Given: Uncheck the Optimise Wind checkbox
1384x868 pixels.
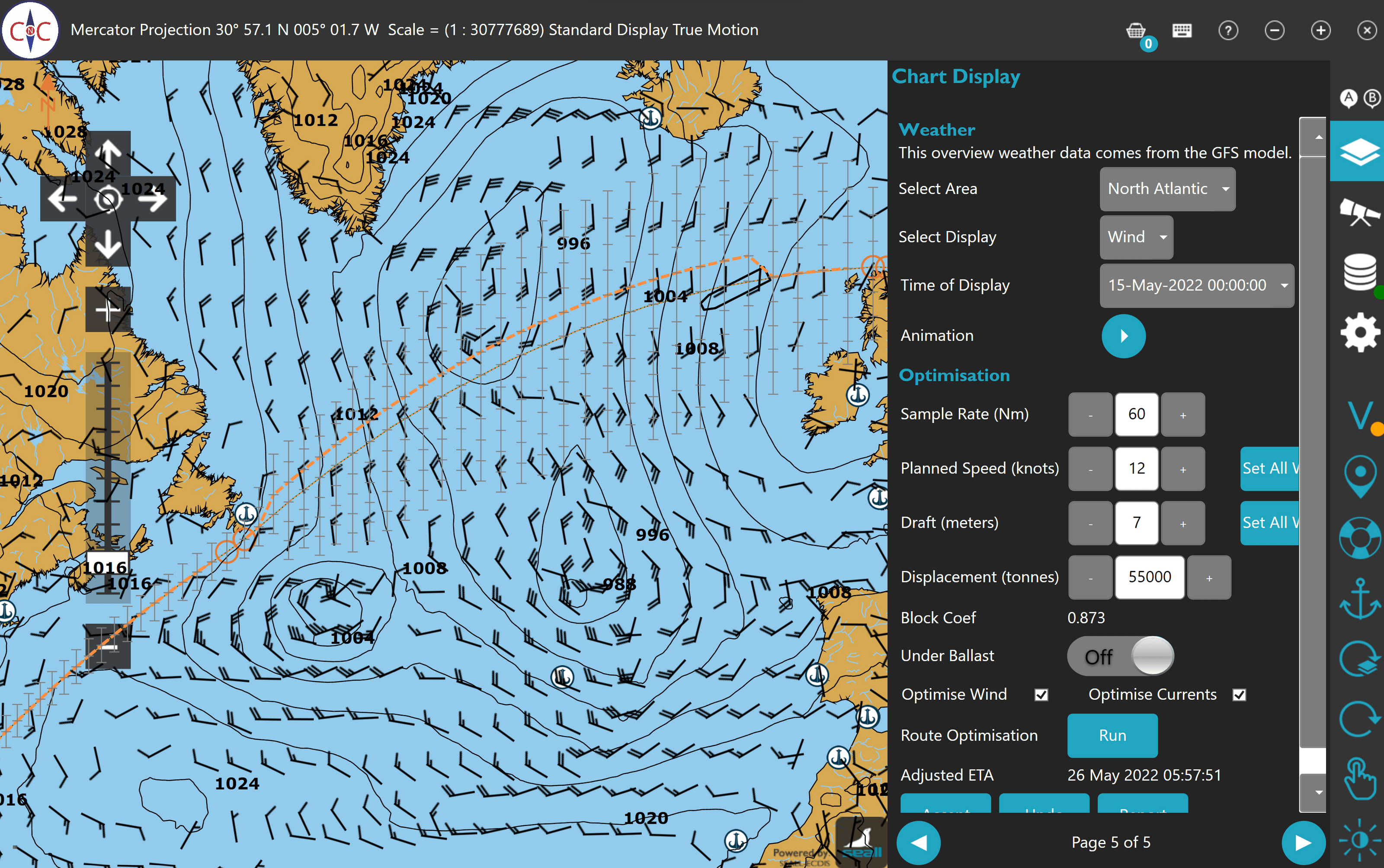Looking at the screenshot, I should 1041,695.
